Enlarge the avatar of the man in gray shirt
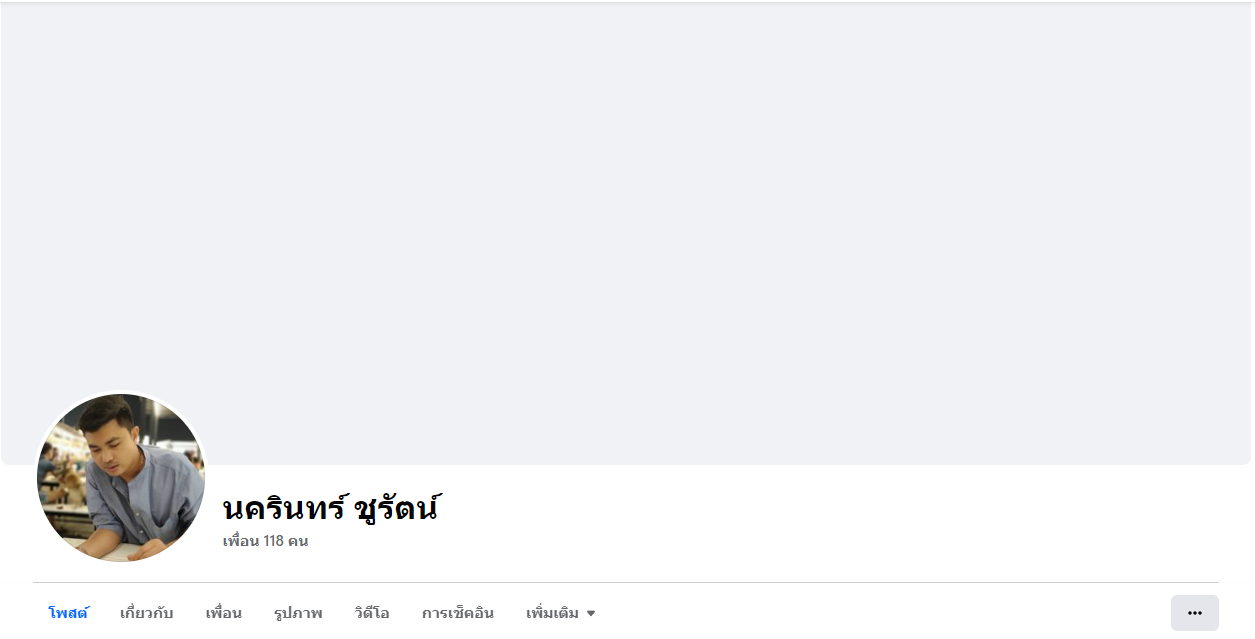Image resolution: width=1255 pixels, height=639 pixels. tap(121, 478)
